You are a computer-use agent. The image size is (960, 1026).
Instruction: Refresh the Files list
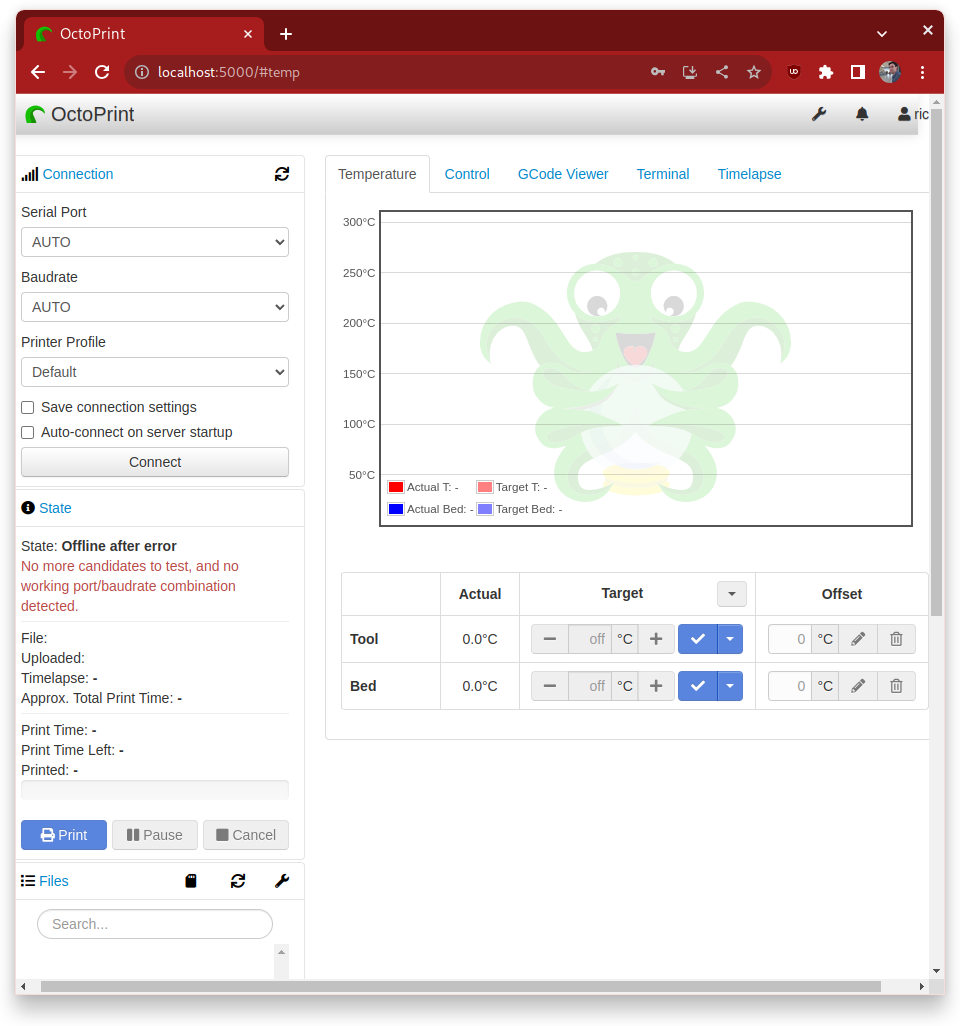coord(238,881)
